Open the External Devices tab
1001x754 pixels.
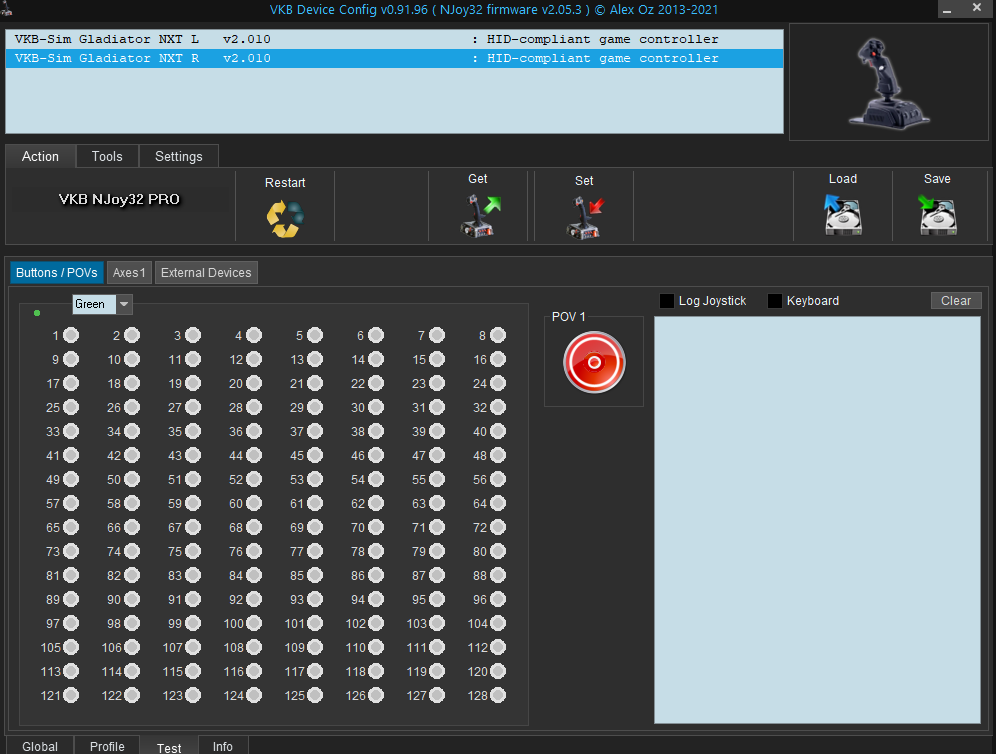[x=206, y=273]
